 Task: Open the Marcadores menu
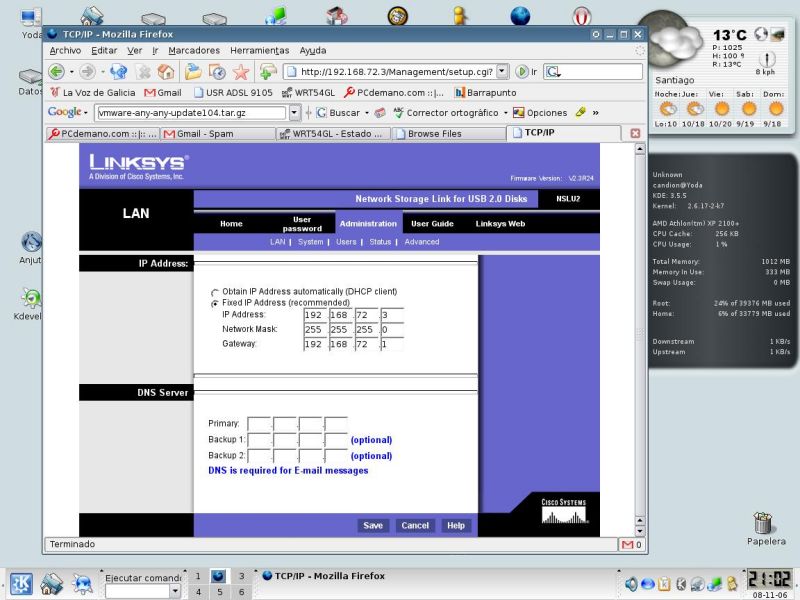click(194, 51)
